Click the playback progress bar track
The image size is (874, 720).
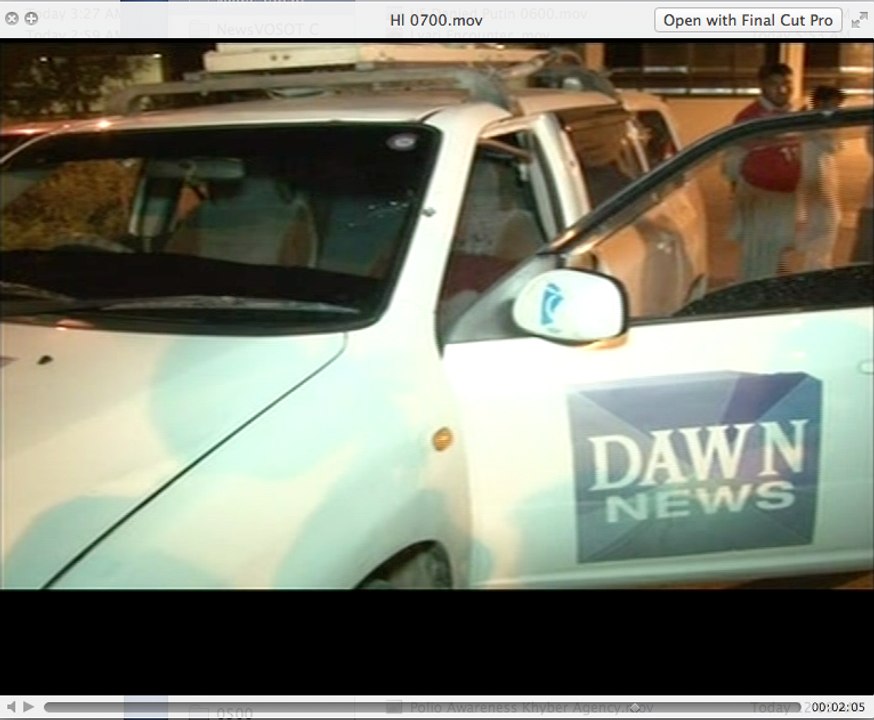[423, 707]
